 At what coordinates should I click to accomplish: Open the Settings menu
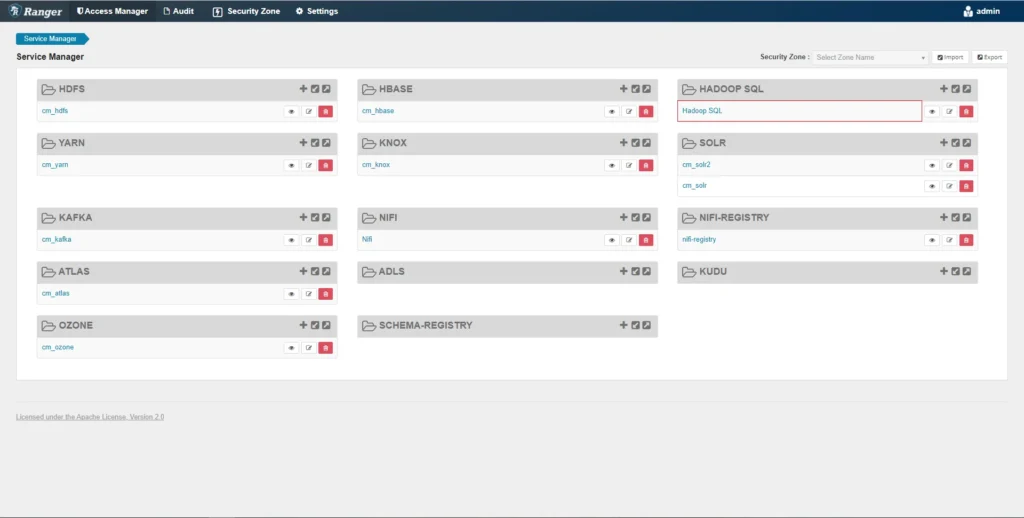point(317,11)
